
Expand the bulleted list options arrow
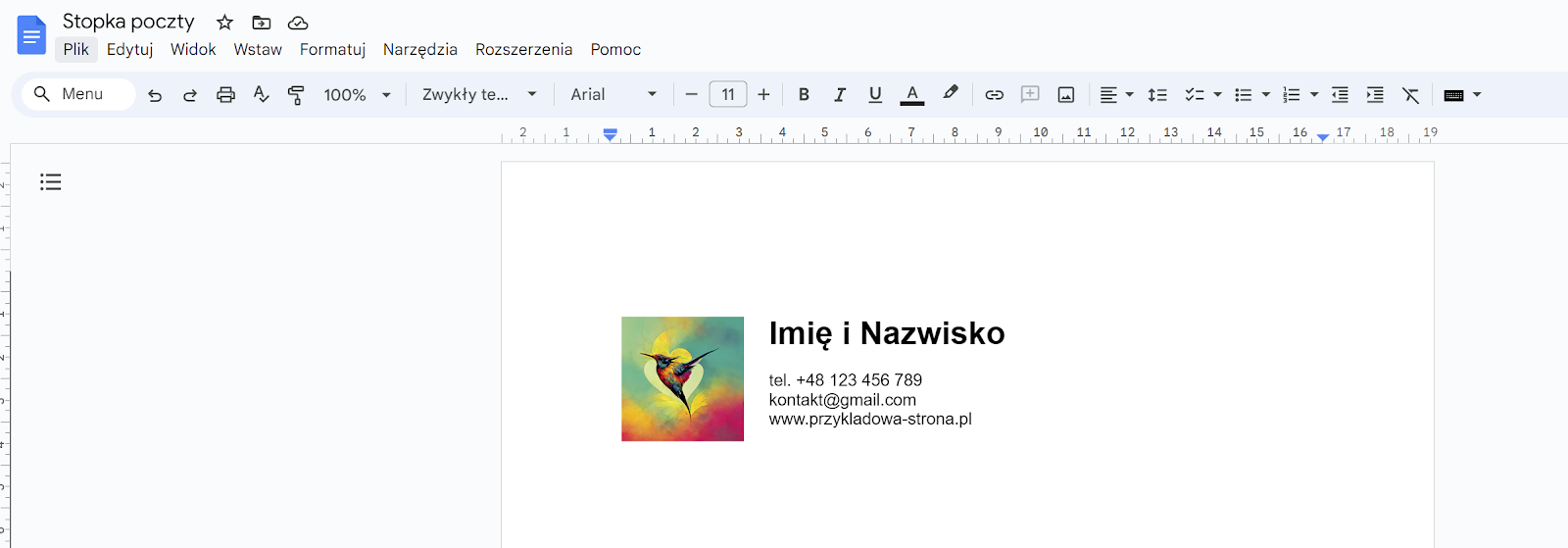click(x=1266, y=95)
